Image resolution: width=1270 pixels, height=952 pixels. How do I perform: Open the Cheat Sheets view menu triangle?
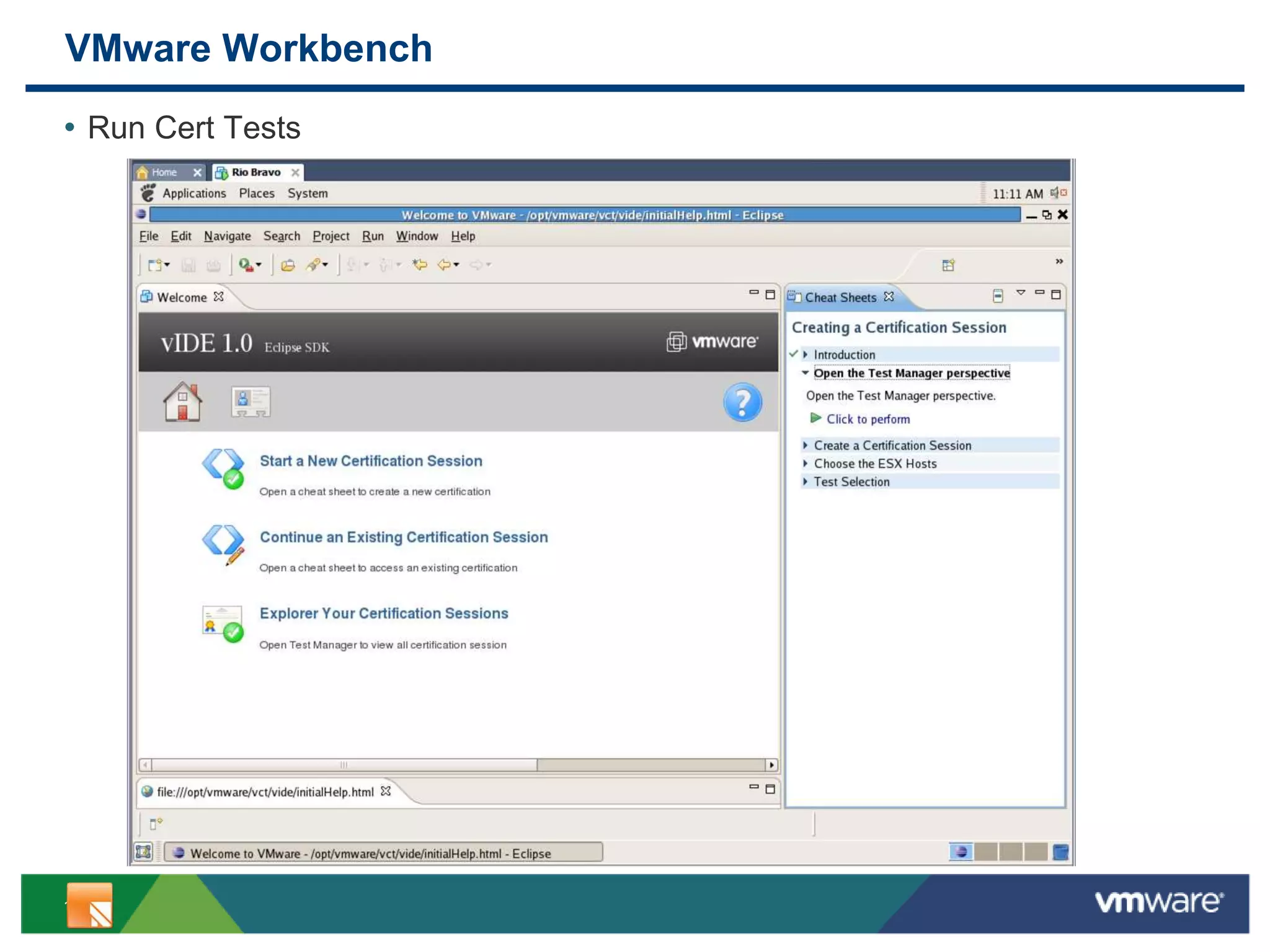coord(1021,293)
